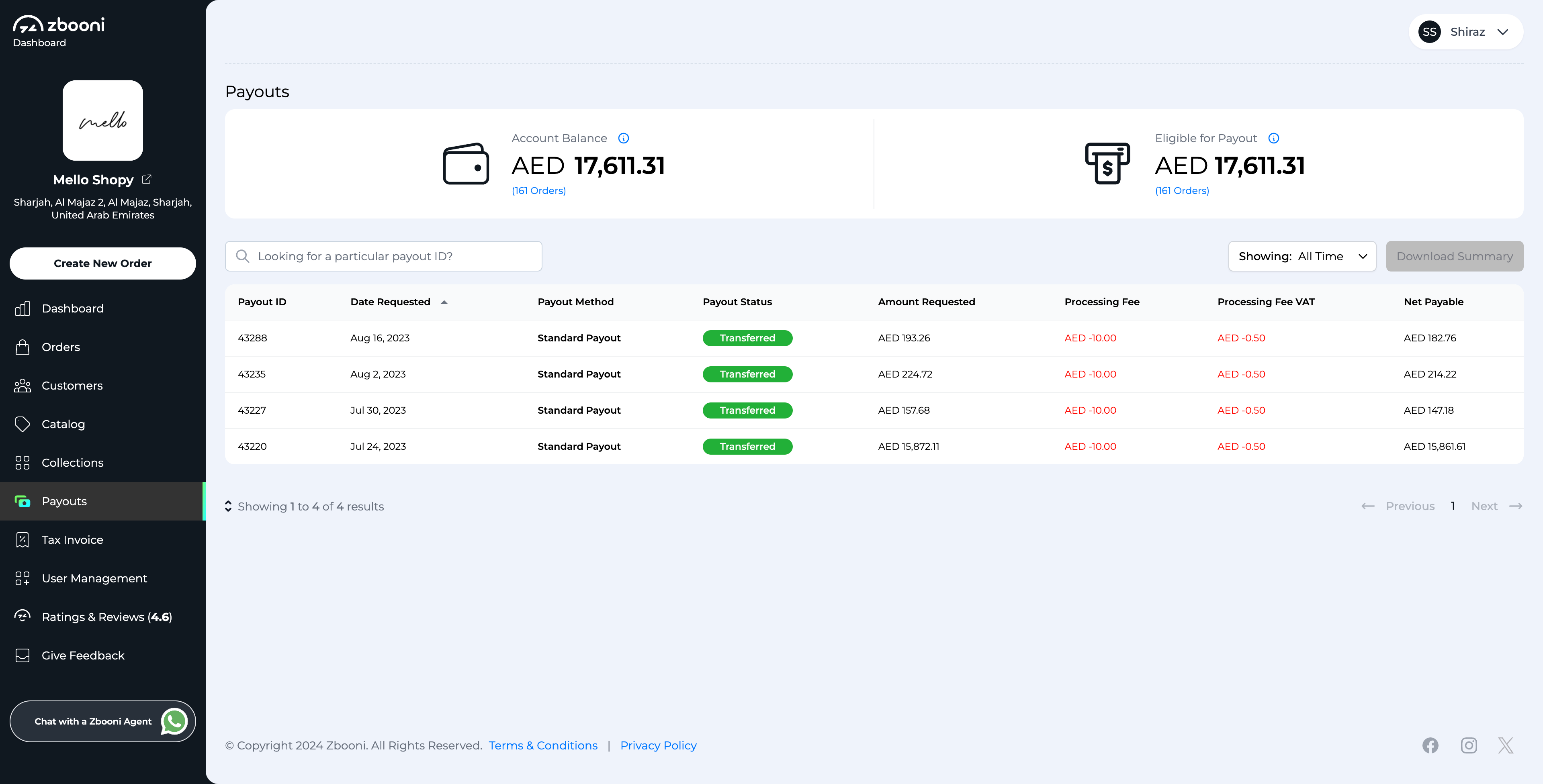Viewport: 1543px width, 784px height.
Task: Click Eligible for Payout info icon
Action: (x=1273, y=138)
